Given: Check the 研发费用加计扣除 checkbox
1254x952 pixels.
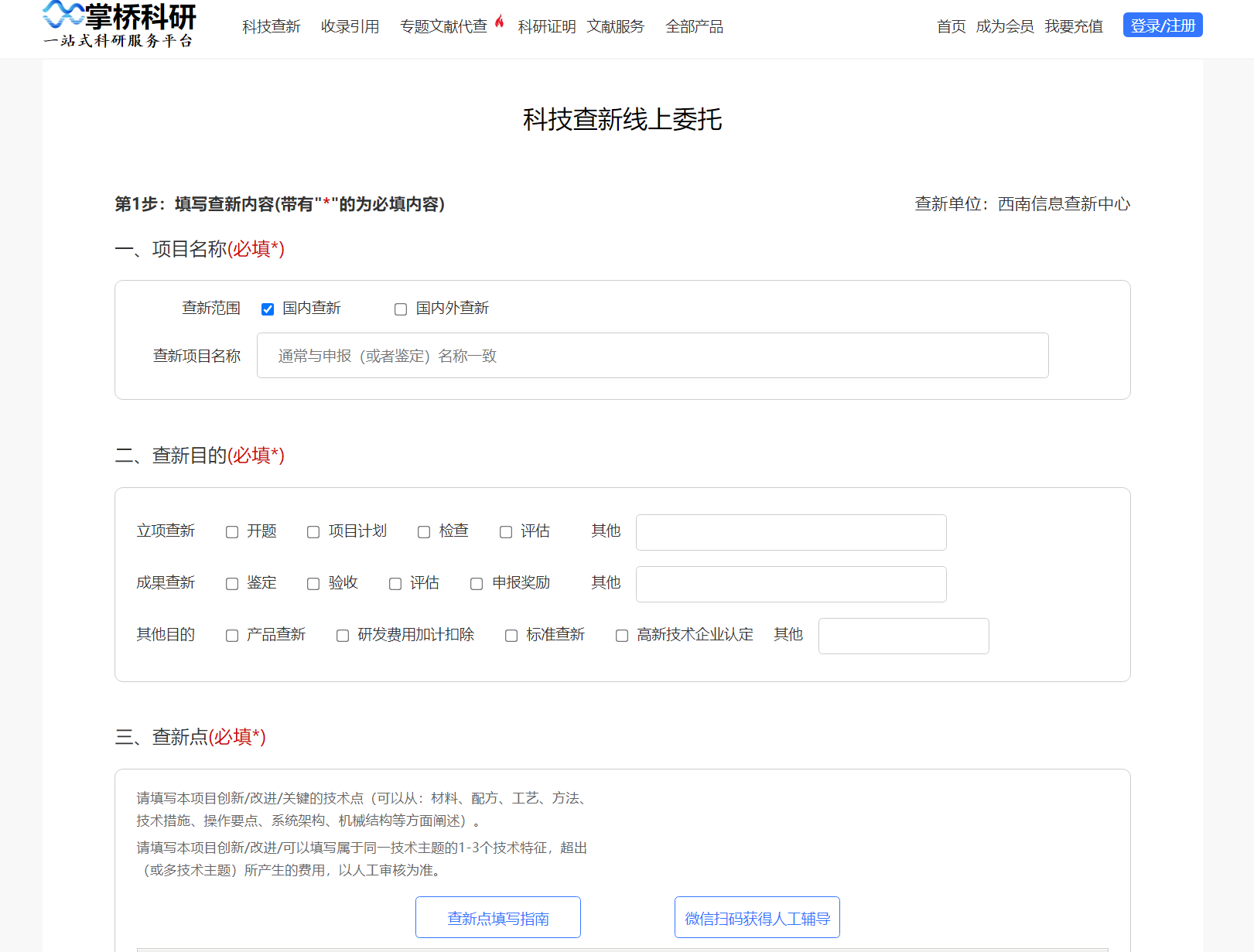Looking at the screenshot, I should 343,636.
